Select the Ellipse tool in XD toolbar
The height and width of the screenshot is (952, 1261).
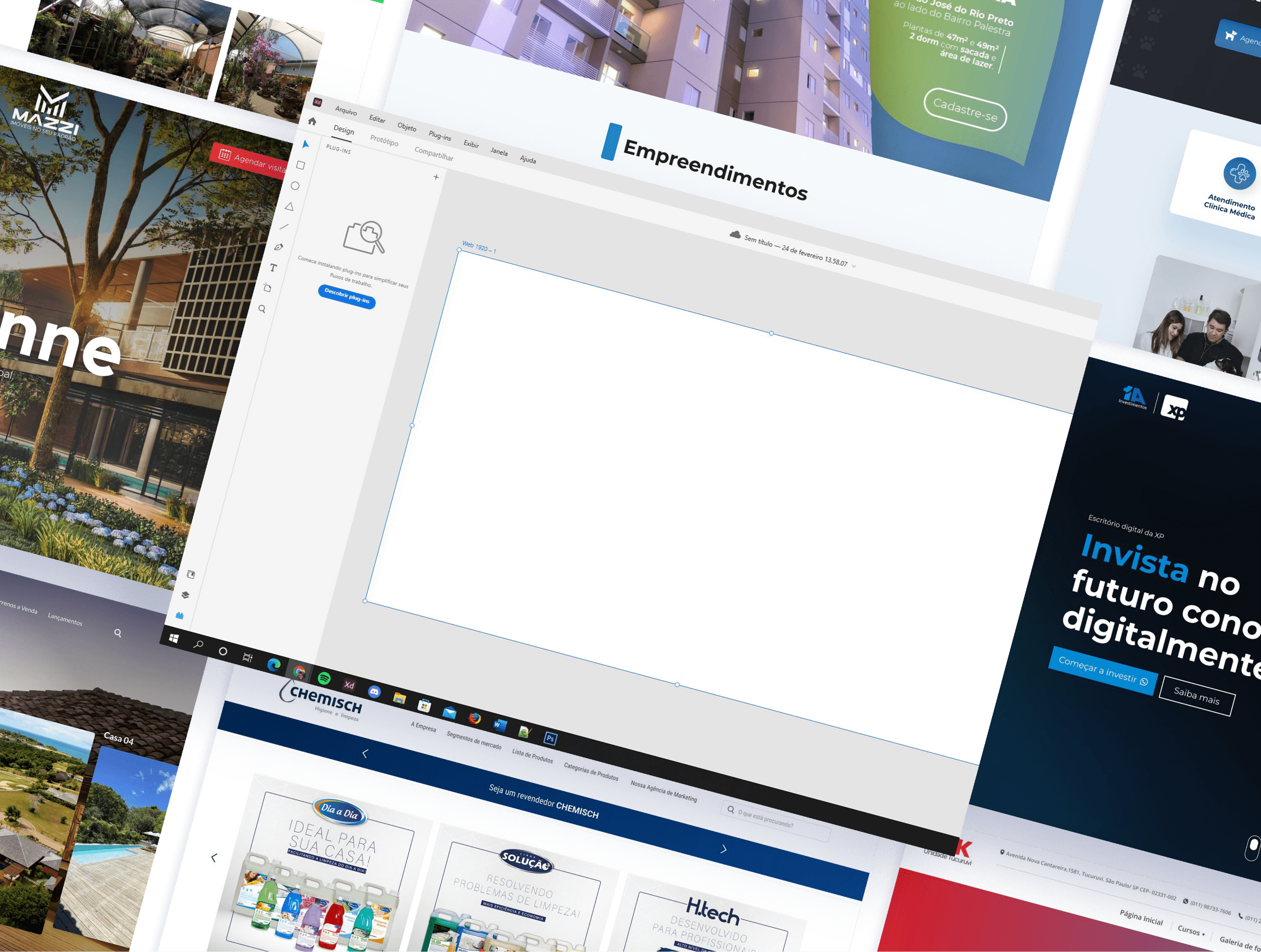click(295, 186)
